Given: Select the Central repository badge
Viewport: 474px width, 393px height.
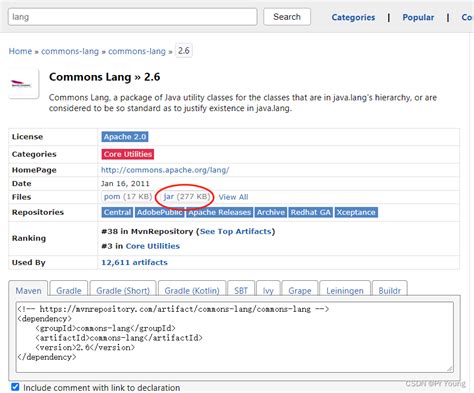Looking at the screenshot, I should point(117,212).
